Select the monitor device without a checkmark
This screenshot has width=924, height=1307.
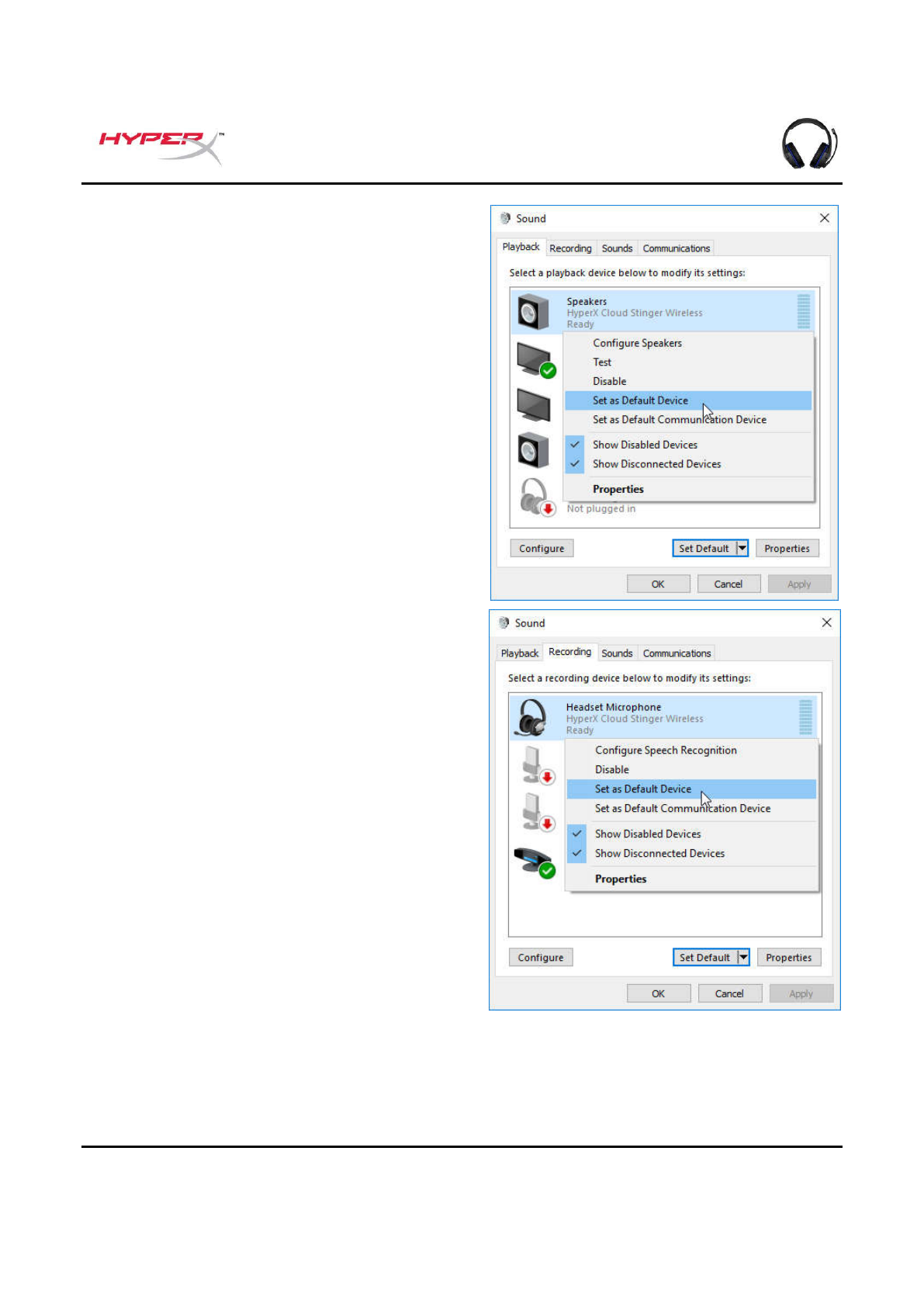(534, 404)
